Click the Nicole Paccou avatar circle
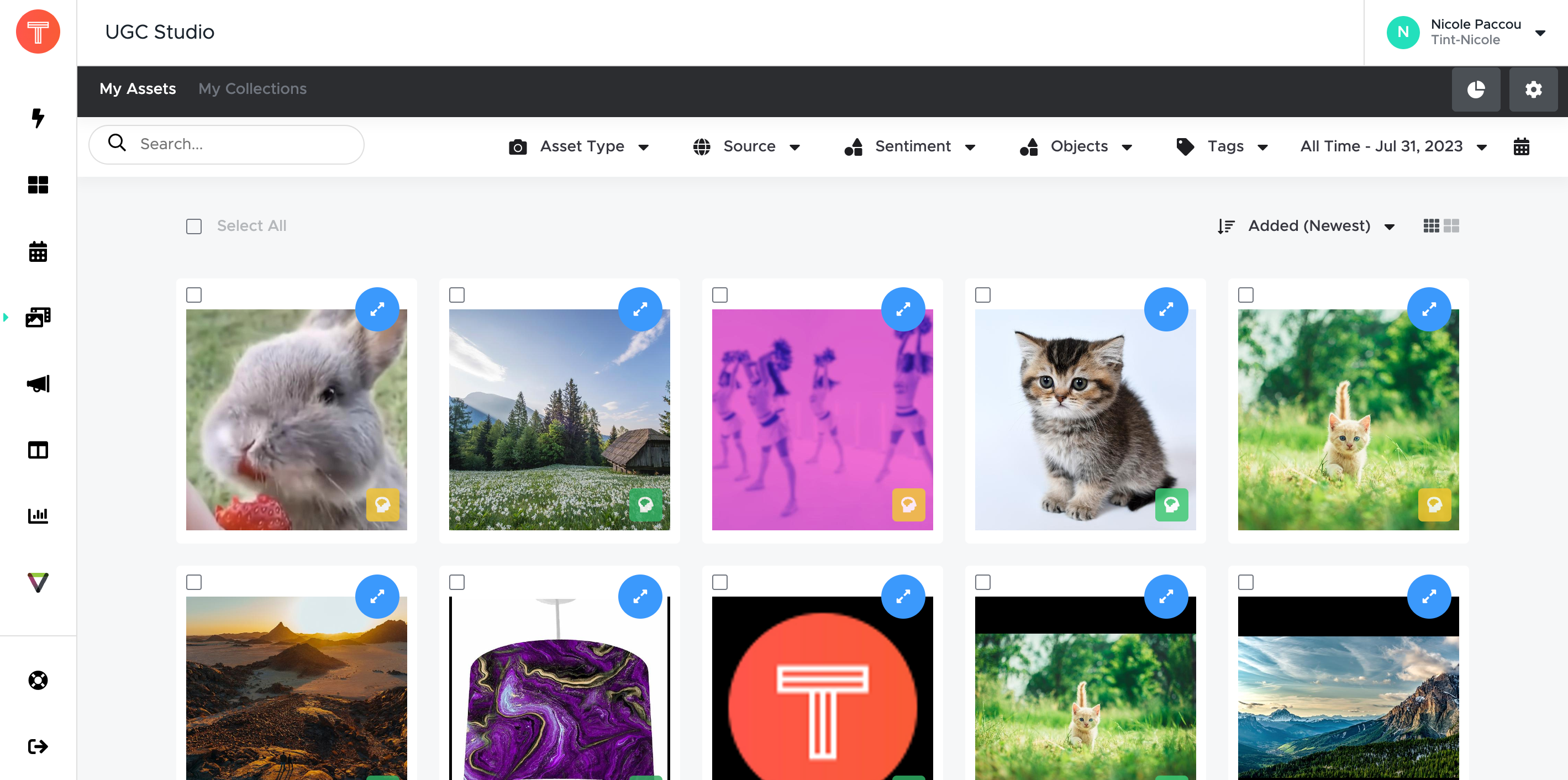This screenshot has width=1568, height=780. 1403,32
